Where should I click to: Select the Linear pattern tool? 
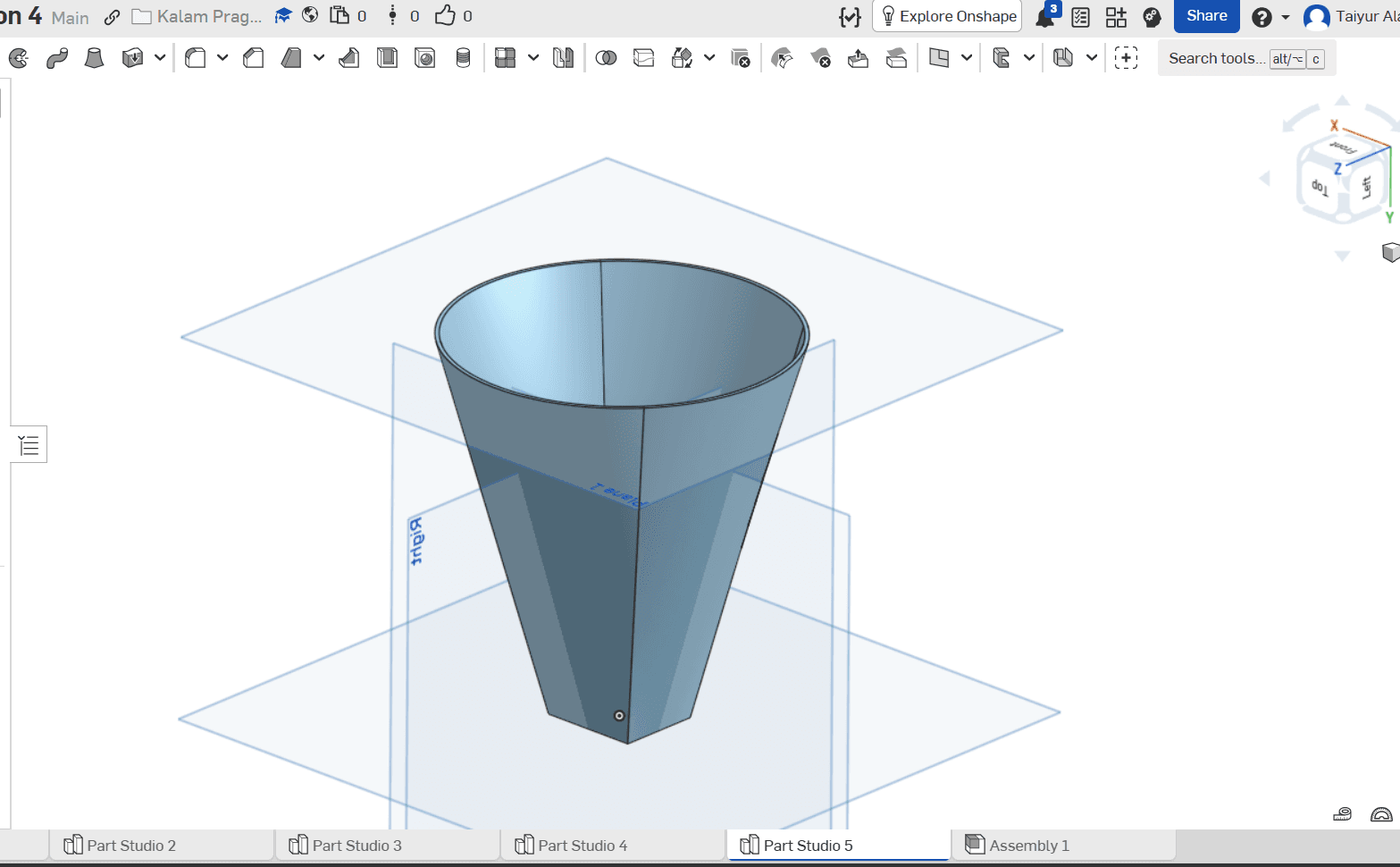coord(506,58)
